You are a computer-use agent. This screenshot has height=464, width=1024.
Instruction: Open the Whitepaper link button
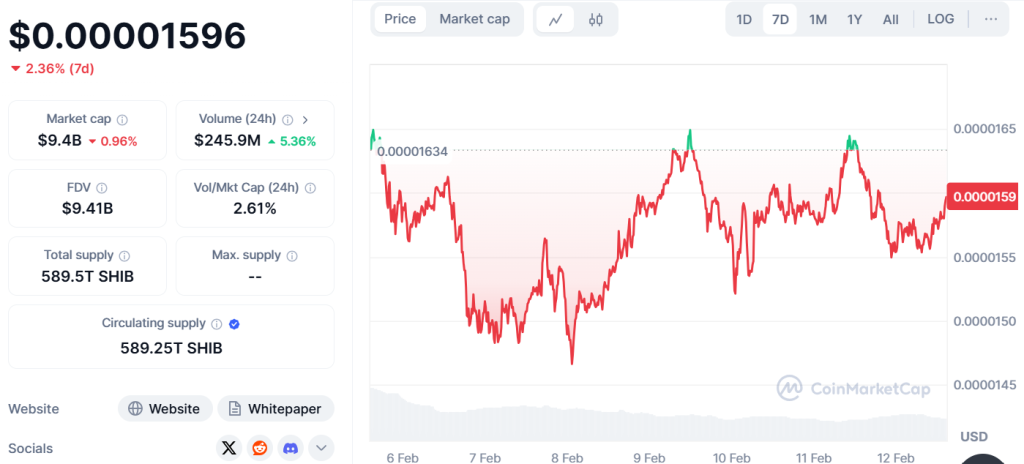[276, 408]
